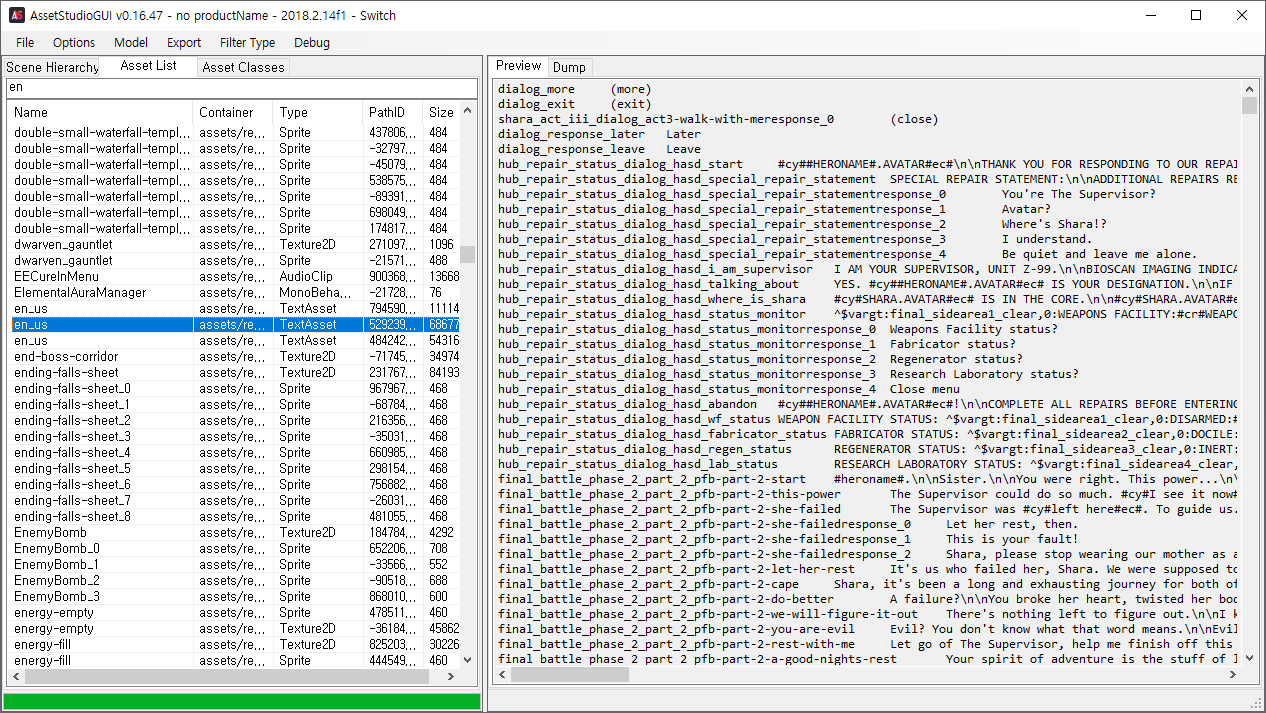The width and height of the screenshot is (1266, 713).
Task: Click the dialog_response_later preview line
Action: coord(599,134)
